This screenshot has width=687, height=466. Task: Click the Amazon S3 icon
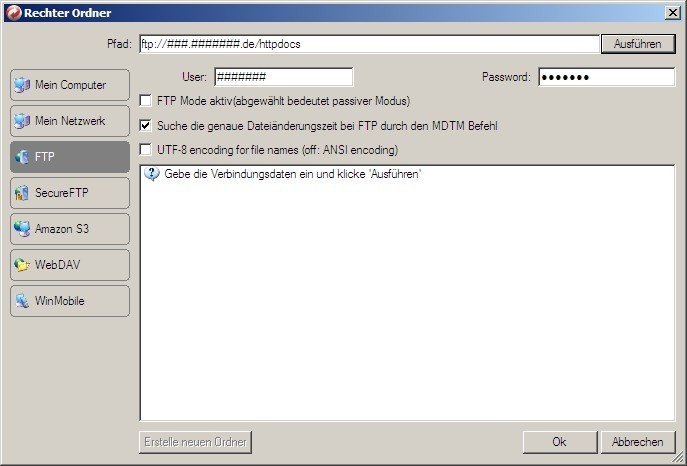21,229
